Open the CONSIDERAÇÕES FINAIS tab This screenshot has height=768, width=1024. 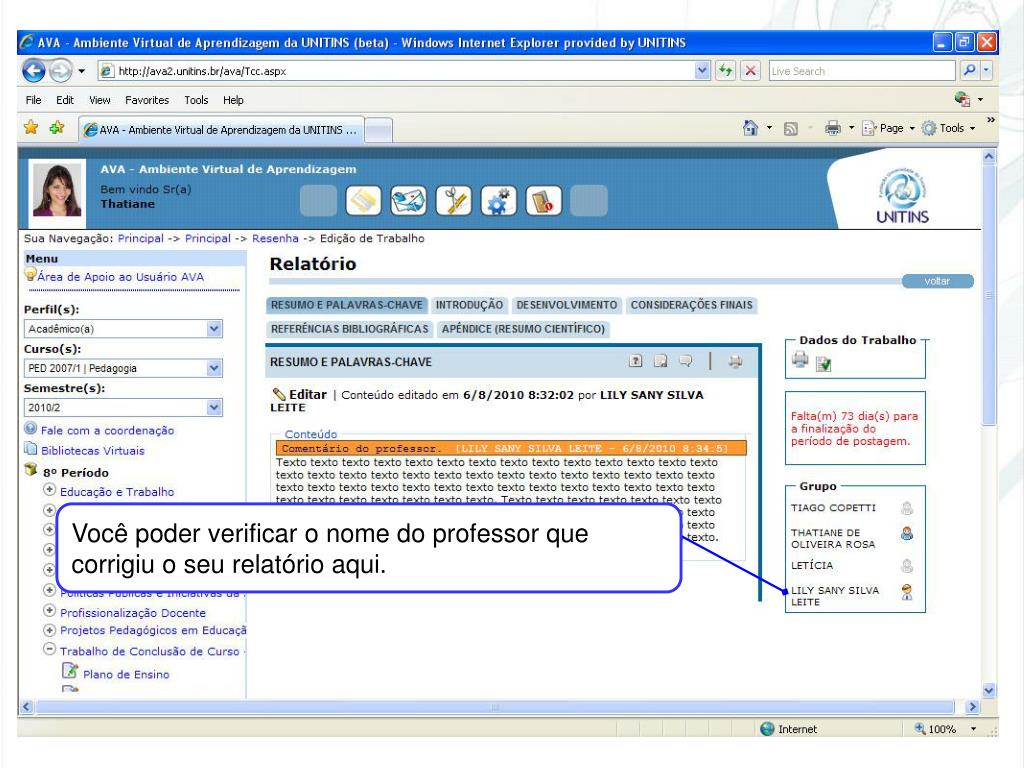click(x=692, y=305)
